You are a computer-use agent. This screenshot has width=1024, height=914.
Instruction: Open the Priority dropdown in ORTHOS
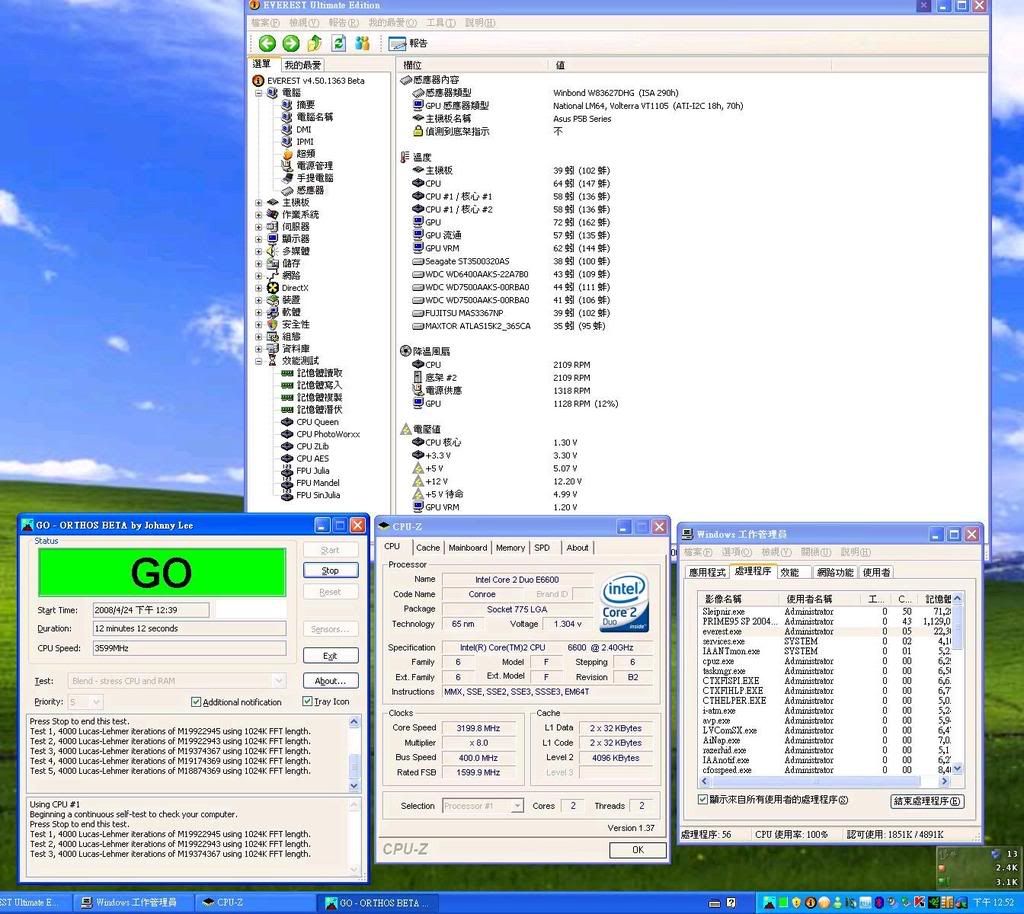(96, 702)
